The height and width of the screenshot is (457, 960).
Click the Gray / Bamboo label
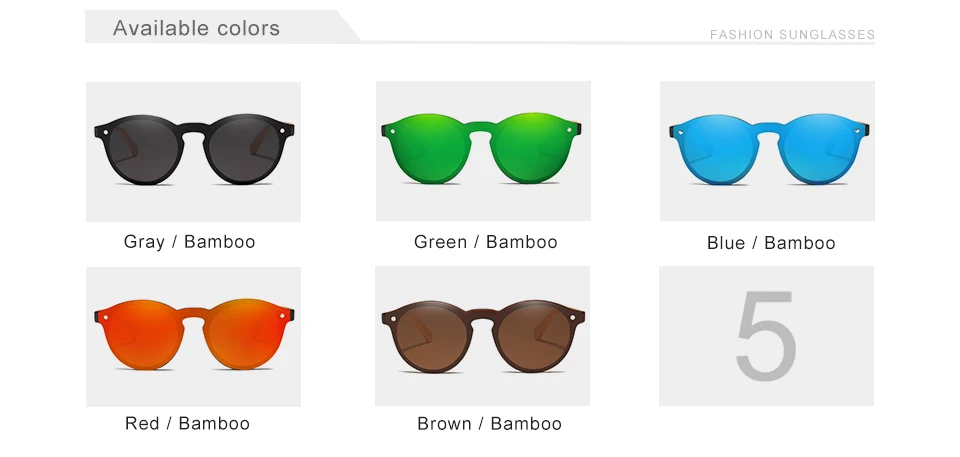click(189, 241)
